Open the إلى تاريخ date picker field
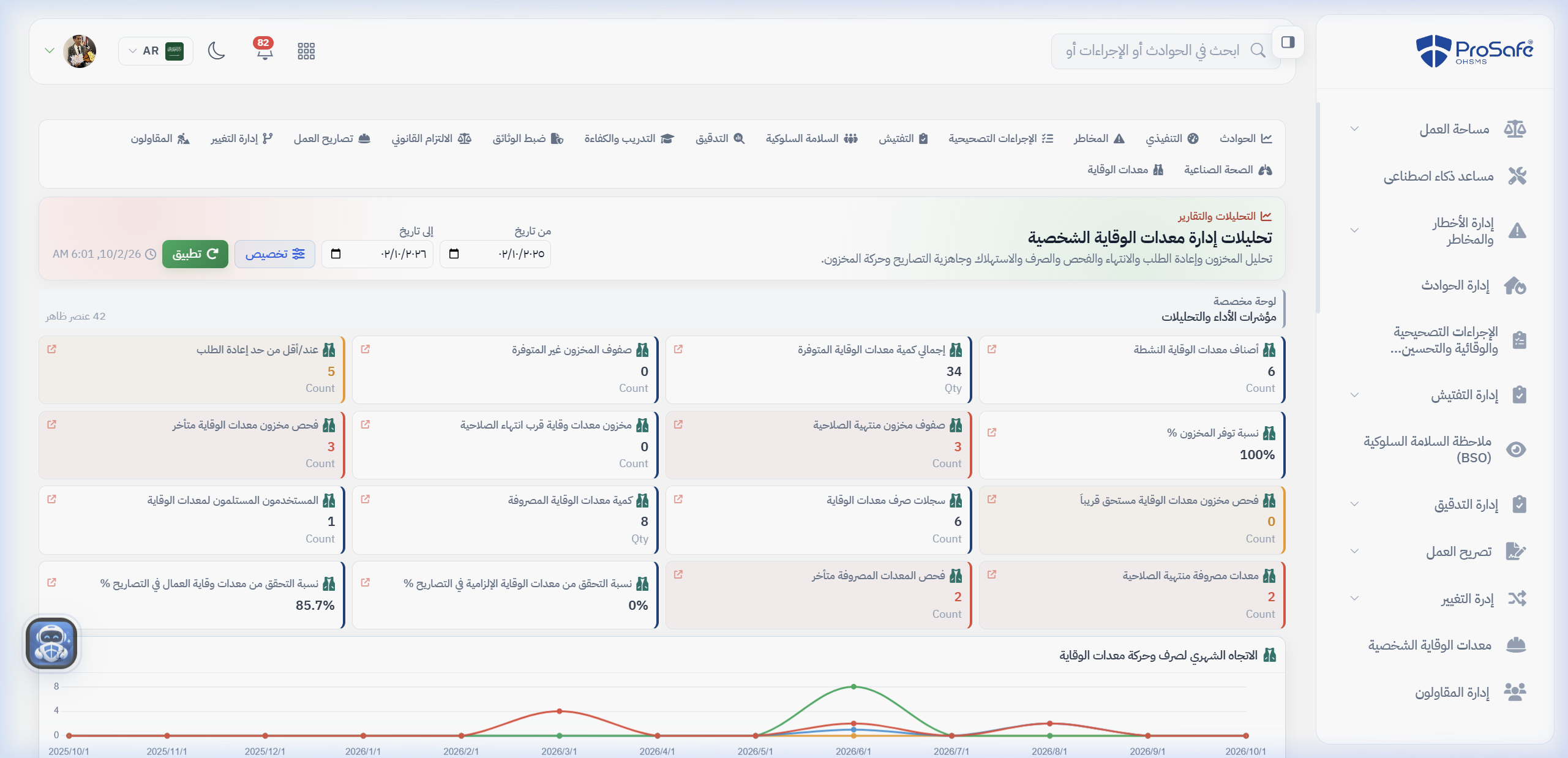 point(377,254)
